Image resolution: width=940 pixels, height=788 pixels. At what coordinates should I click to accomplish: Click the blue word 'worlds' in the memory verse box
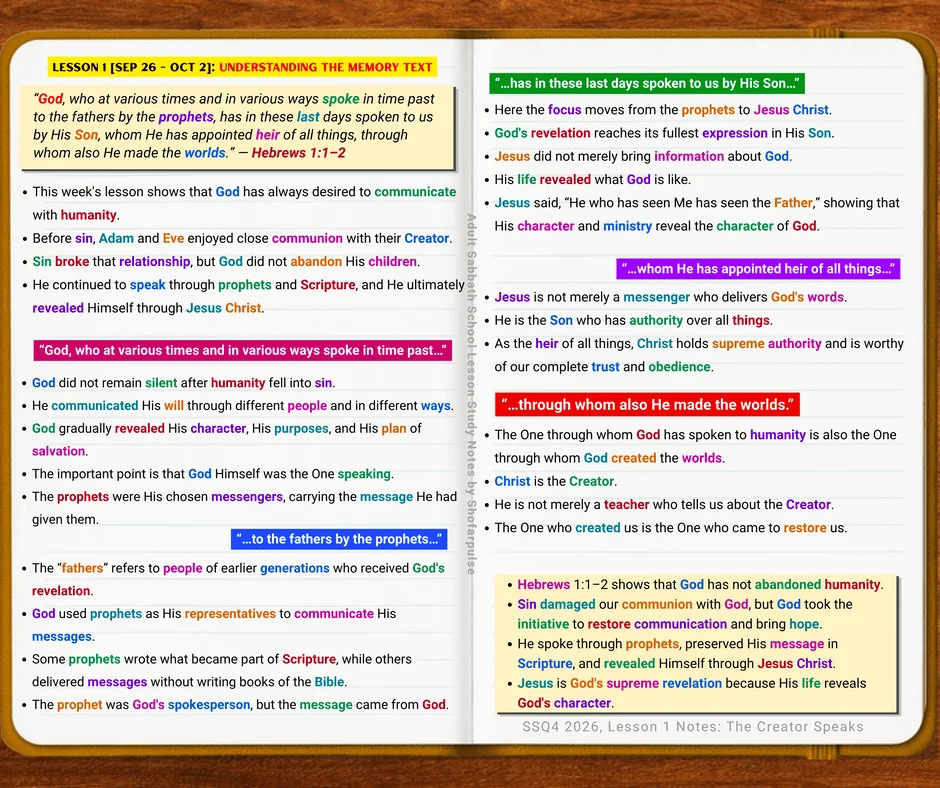[x=205, y=153]
